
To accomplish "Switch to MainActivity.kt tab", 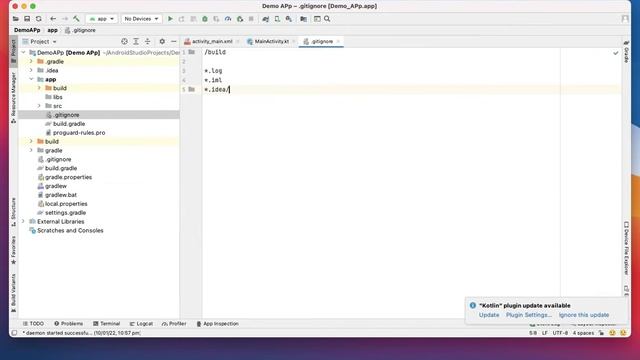I will pyautogui.click(x=271, y=42).
